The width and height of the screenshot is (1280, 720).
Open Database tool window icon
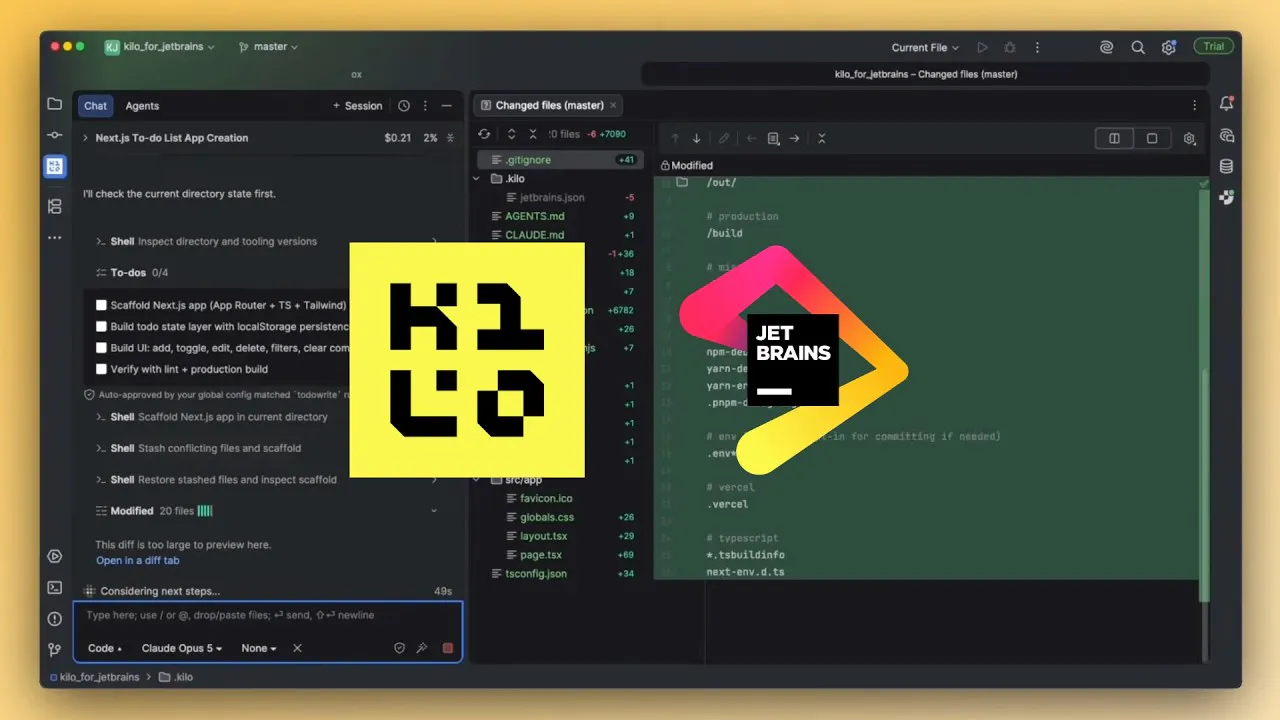pyautogui.click(x=1226, y=166)
